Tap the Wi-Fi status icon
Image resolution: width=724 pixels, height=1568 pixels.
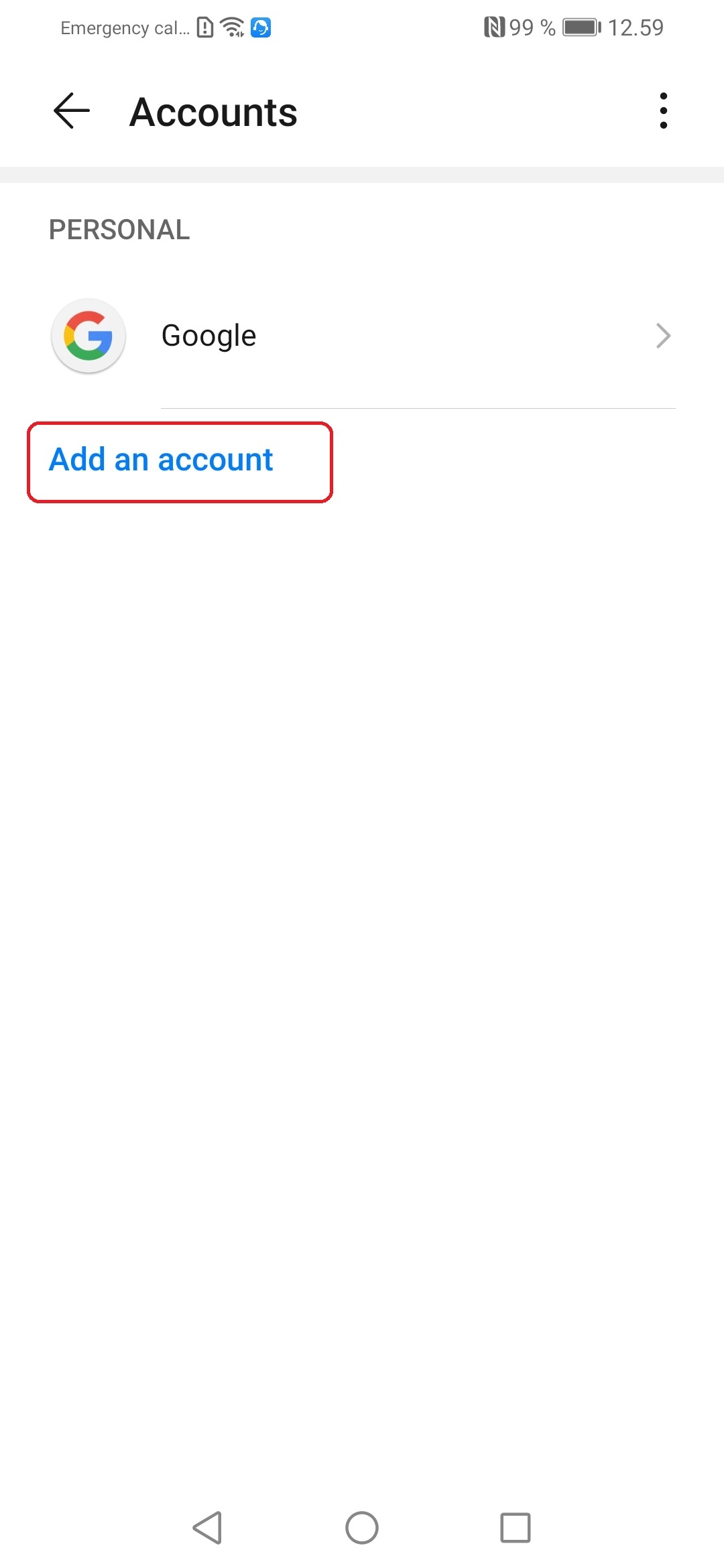232,27
